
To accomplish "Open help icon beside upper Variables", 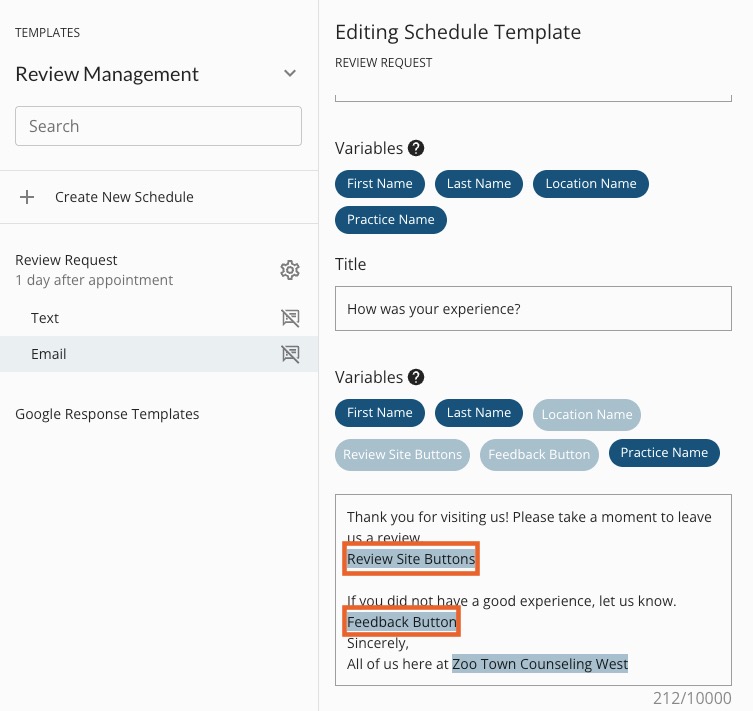I will (x=416, y=148).
